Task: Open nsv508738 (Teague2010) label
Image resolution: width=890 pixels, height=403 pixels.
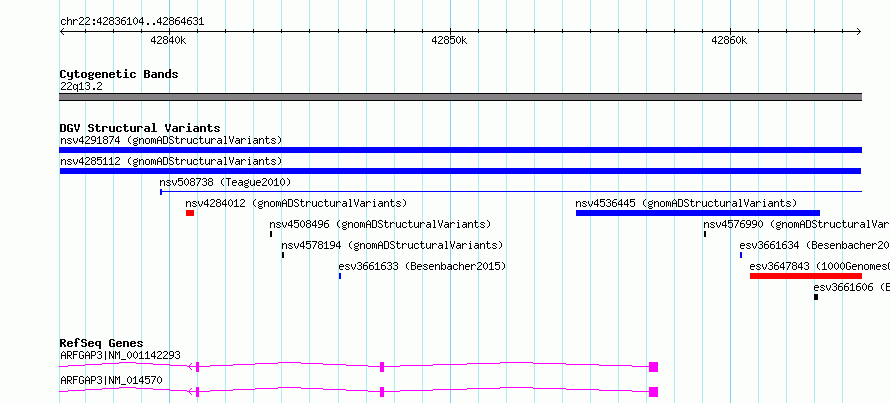Action: 225,182
